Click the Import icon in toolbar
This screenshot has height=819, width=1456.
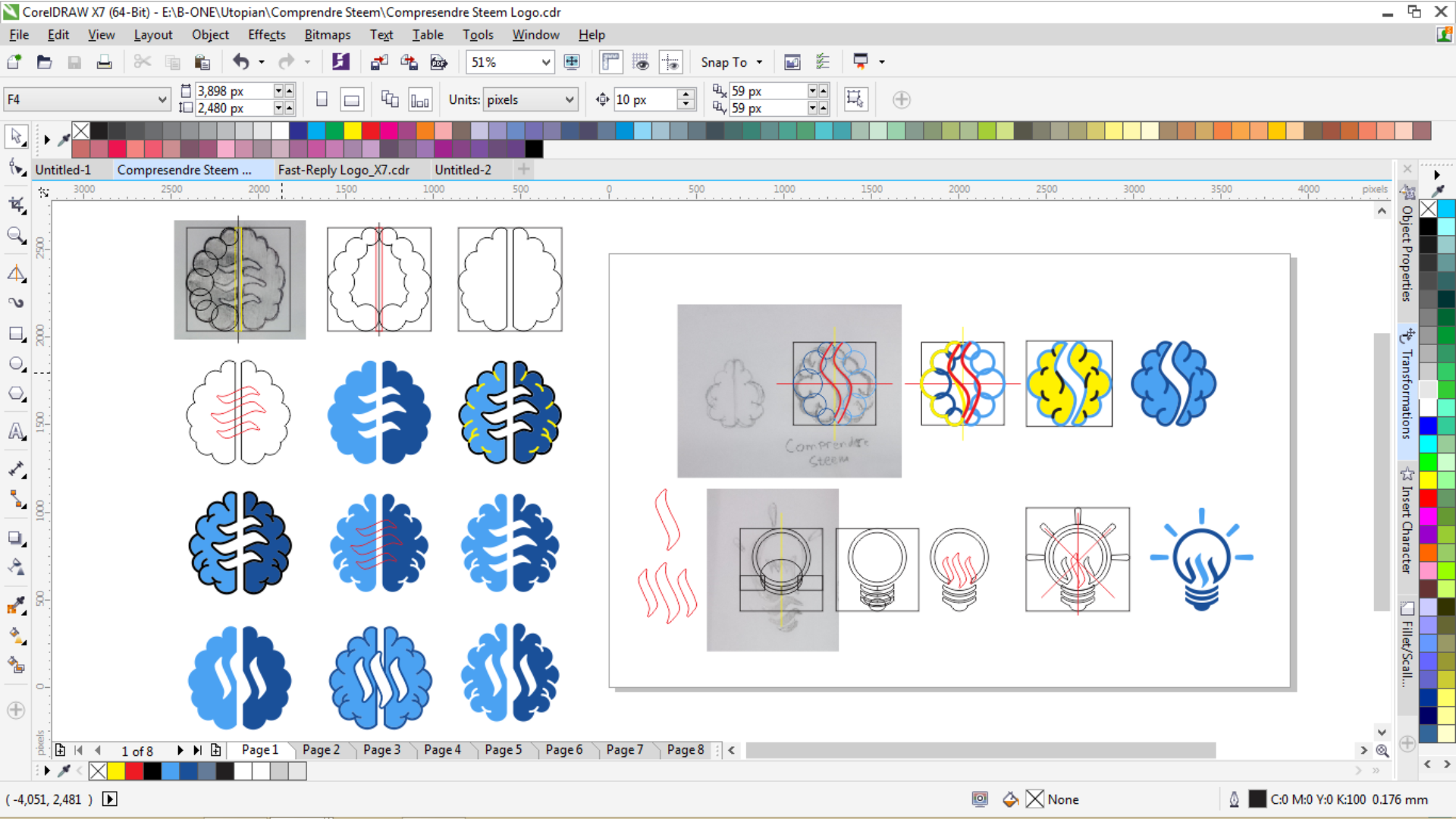click(379, 62)
